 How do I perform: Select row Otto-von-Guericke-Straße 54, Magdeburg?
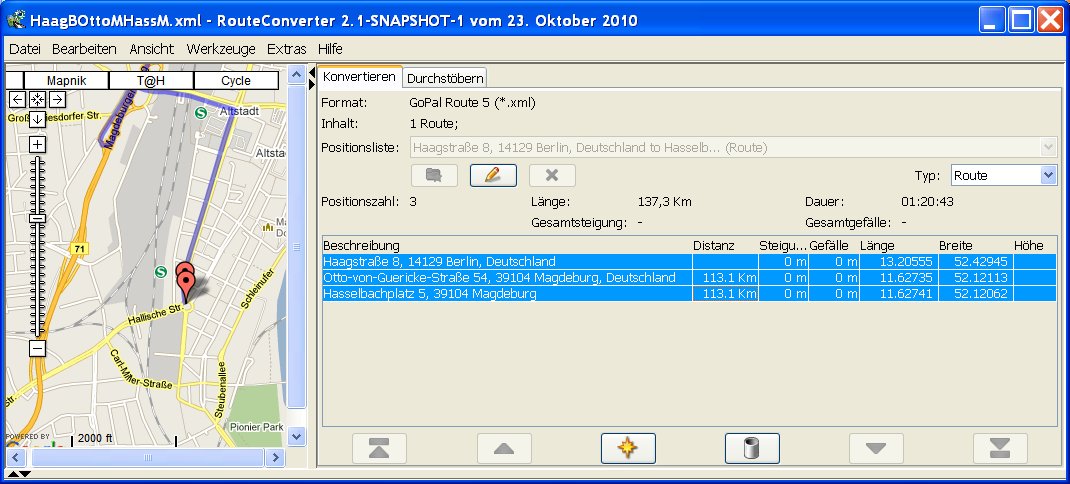click(x=689, y=278)
